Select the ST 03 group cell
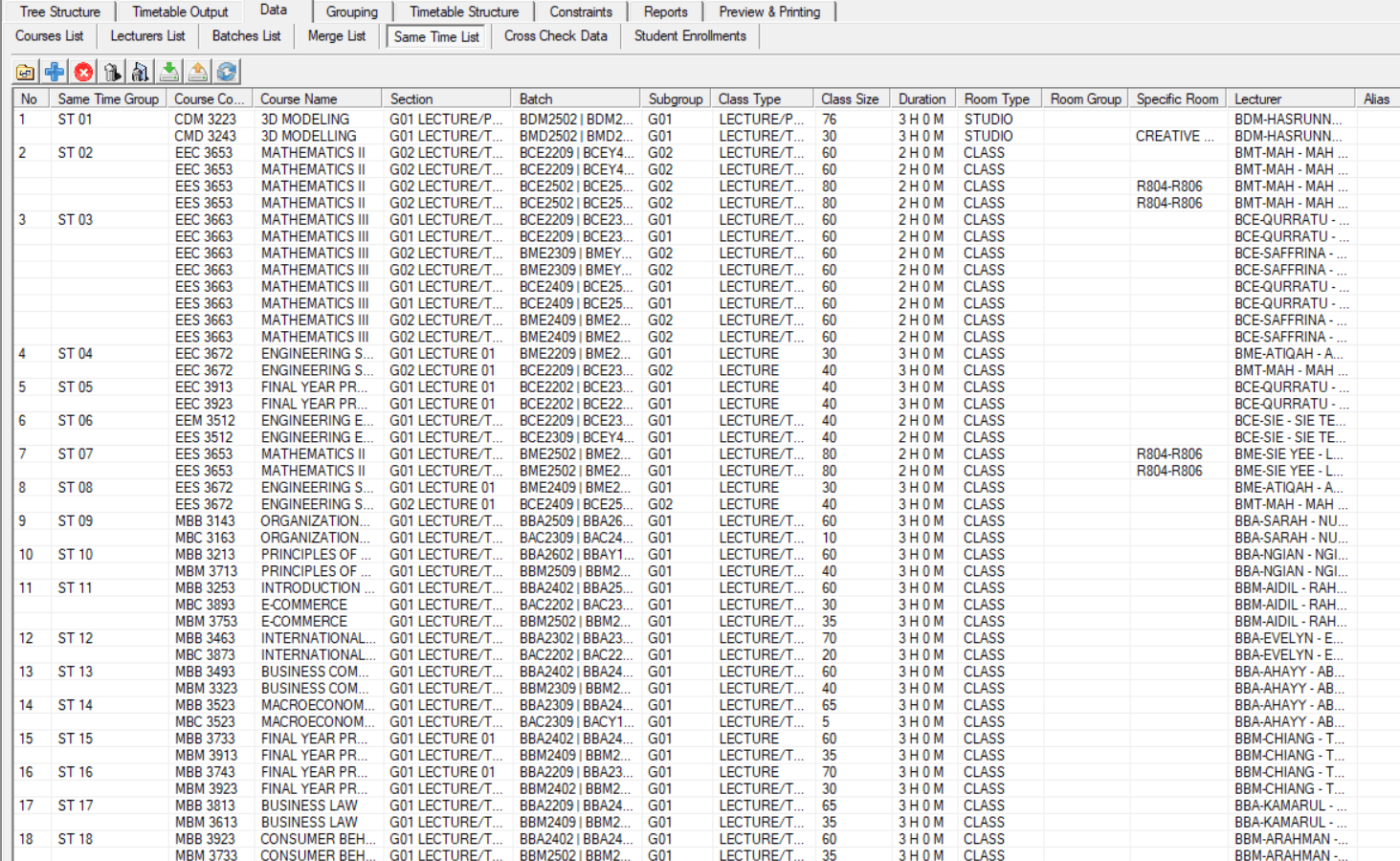The width and height of the screenshot is (1400, 861). point(75,220)
